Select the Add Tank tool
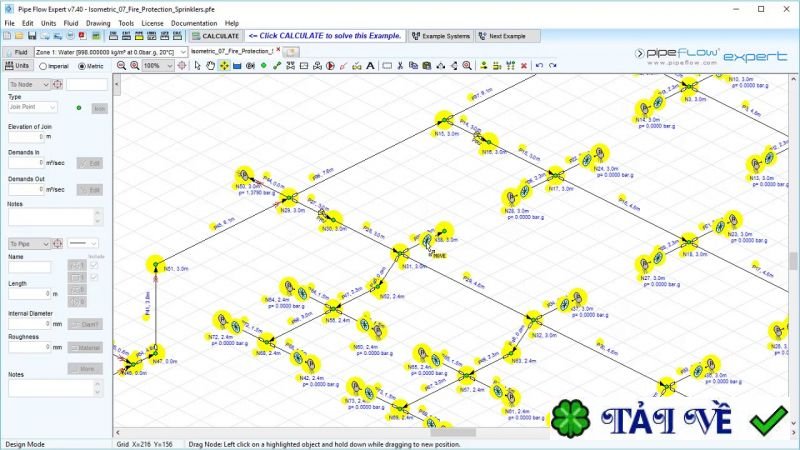 (x=237, y=65)
